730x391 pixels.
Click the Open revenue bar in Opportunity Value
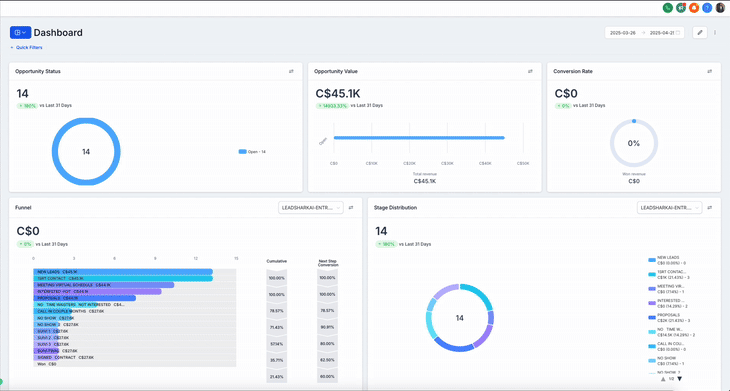pos(419,138)
